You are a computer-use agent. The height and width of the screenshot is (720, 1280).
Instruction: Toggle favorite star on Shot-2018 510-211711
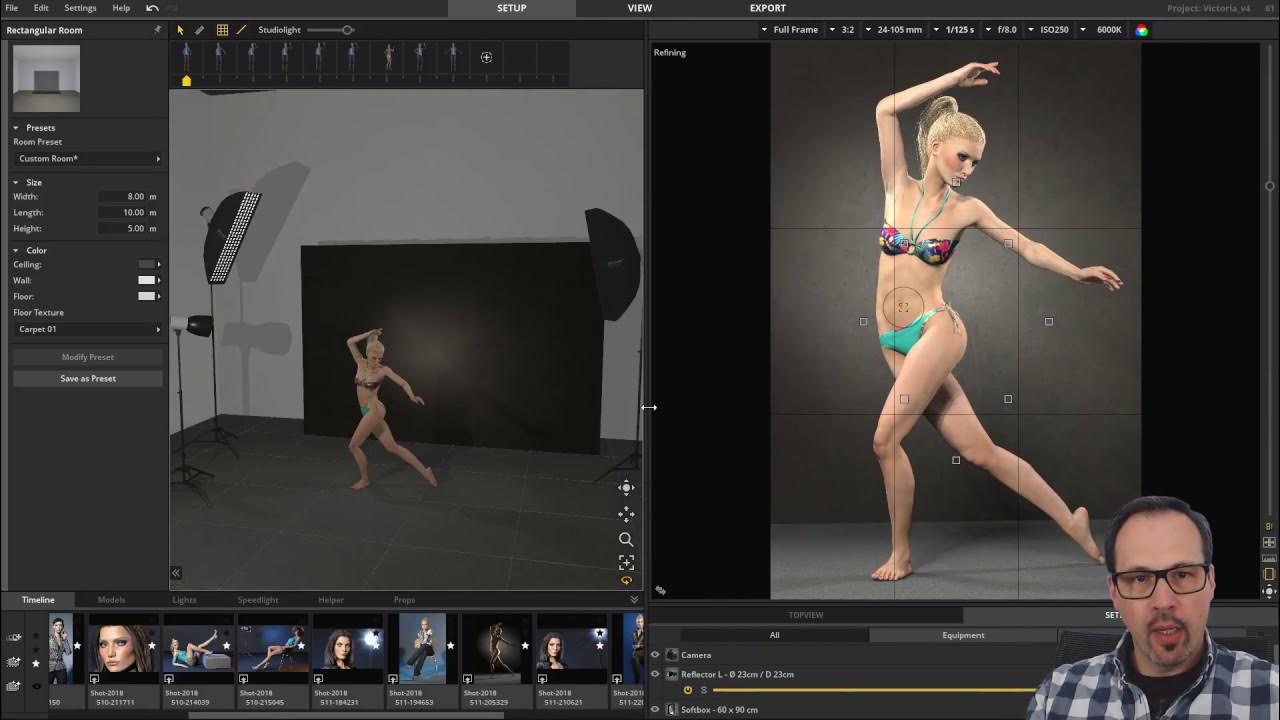[x=152, y=646]
